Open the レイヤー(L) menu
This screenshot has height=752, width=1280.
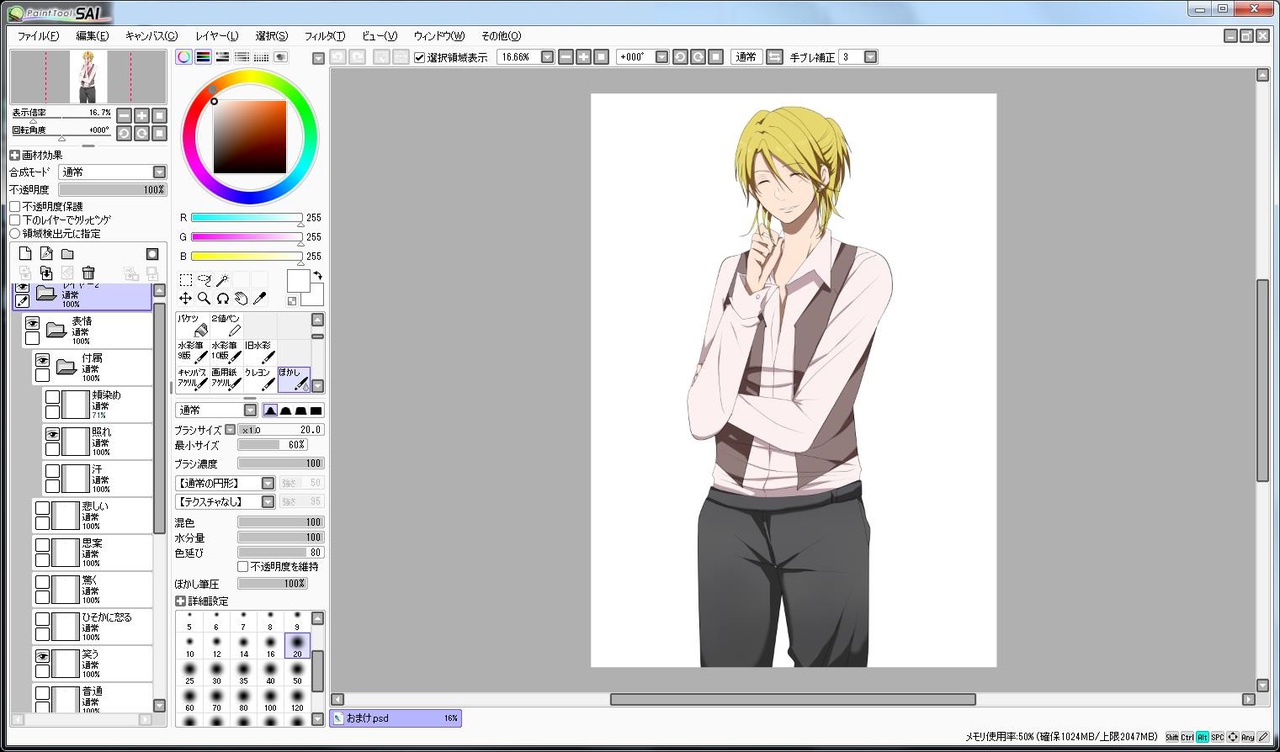(217, 36)
